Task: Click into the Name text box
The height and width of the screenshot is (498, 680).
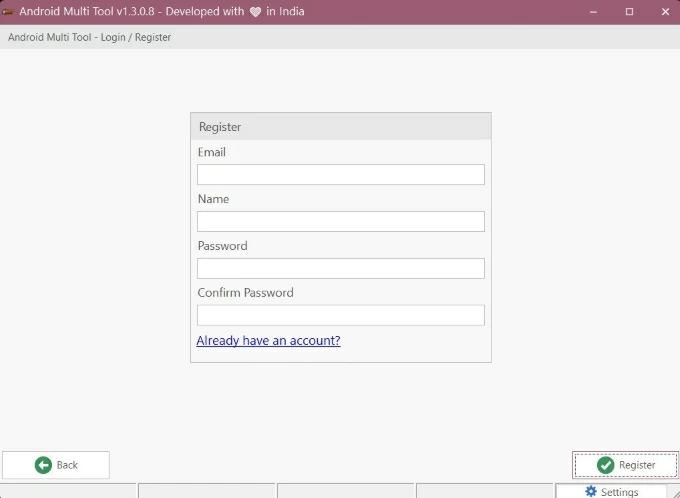Action: tap(340, 222)
